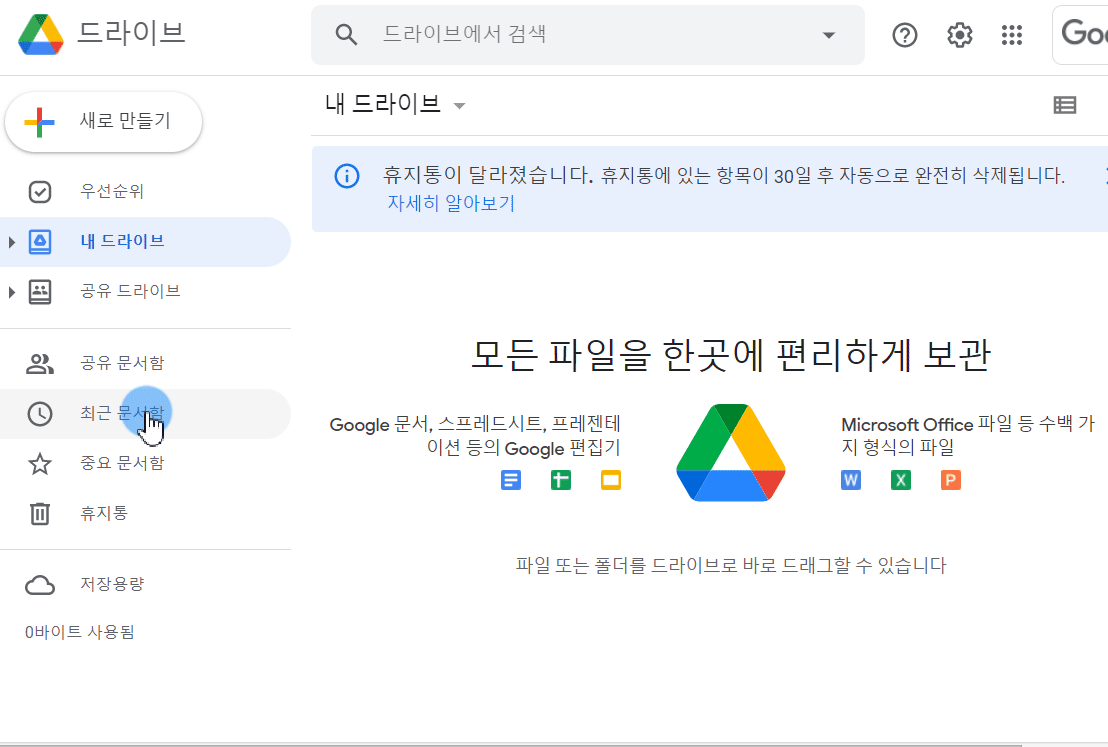Click the 0바이트 사용됨 storage text
Screen dimensions: 1108x747
tap(79, 633)
